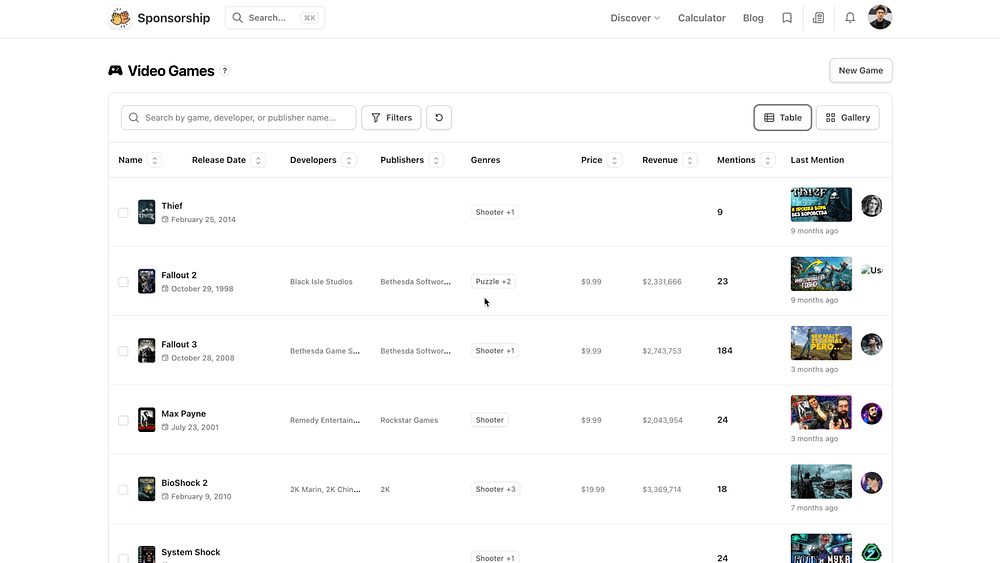Sort by Release Date column arrows
The width and height of the screenshot is (1000, 563).
pos(258,160)
